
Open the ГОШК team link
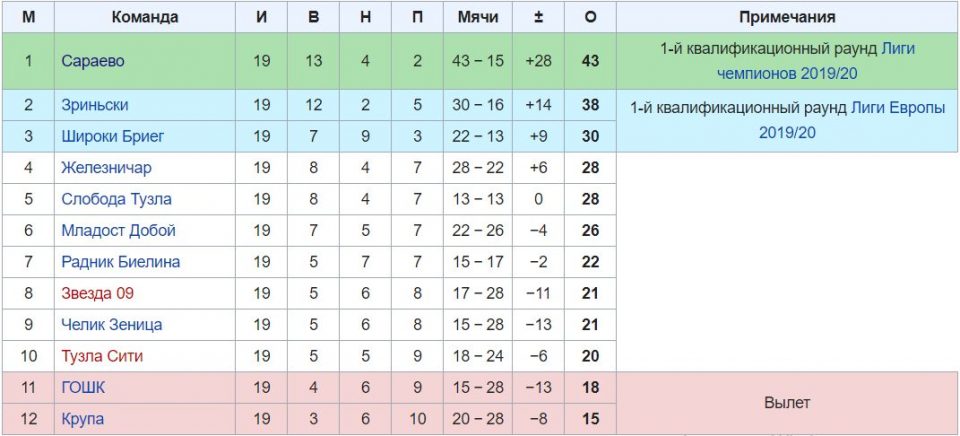click(x=82, y=387)
